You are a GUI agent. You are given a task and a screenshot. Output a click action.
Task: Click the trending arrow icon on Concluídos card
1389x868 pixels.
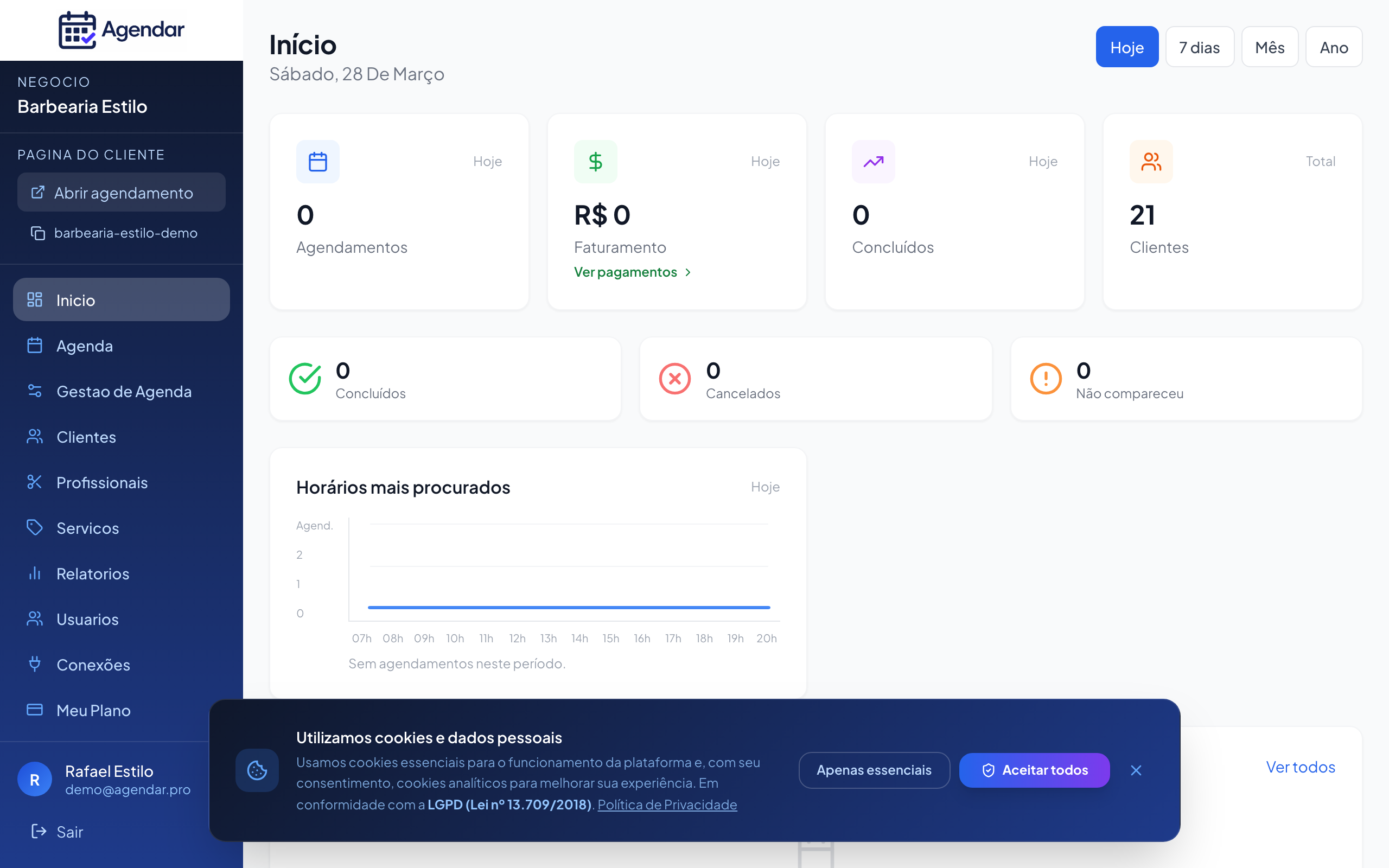point(873,161)
